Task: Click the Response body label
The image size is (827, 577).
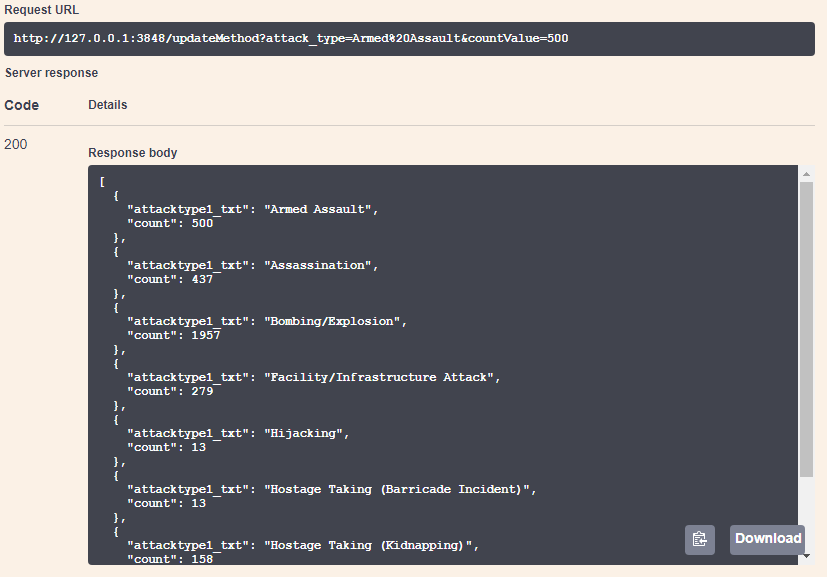Action: pyautogui.click(x=132, y=153)
